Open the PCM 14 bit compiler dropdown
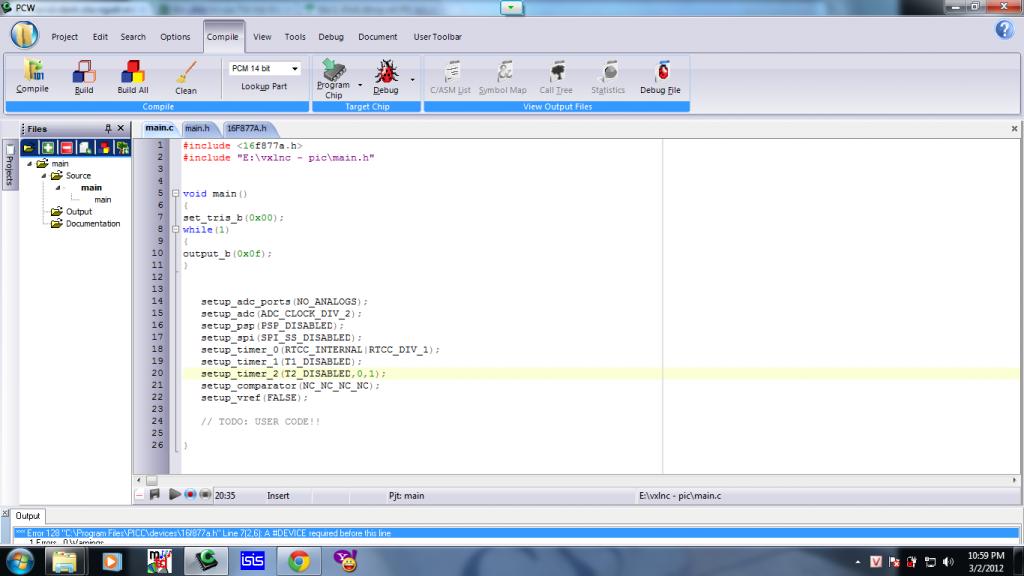1024x576 pixels. (x=295, y=69)
